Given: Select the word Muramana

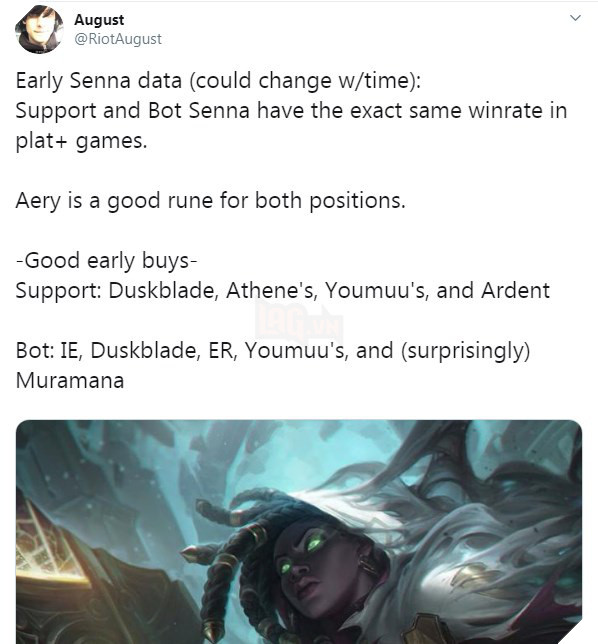Looking at the screenshot, I should tap(70, 380).
